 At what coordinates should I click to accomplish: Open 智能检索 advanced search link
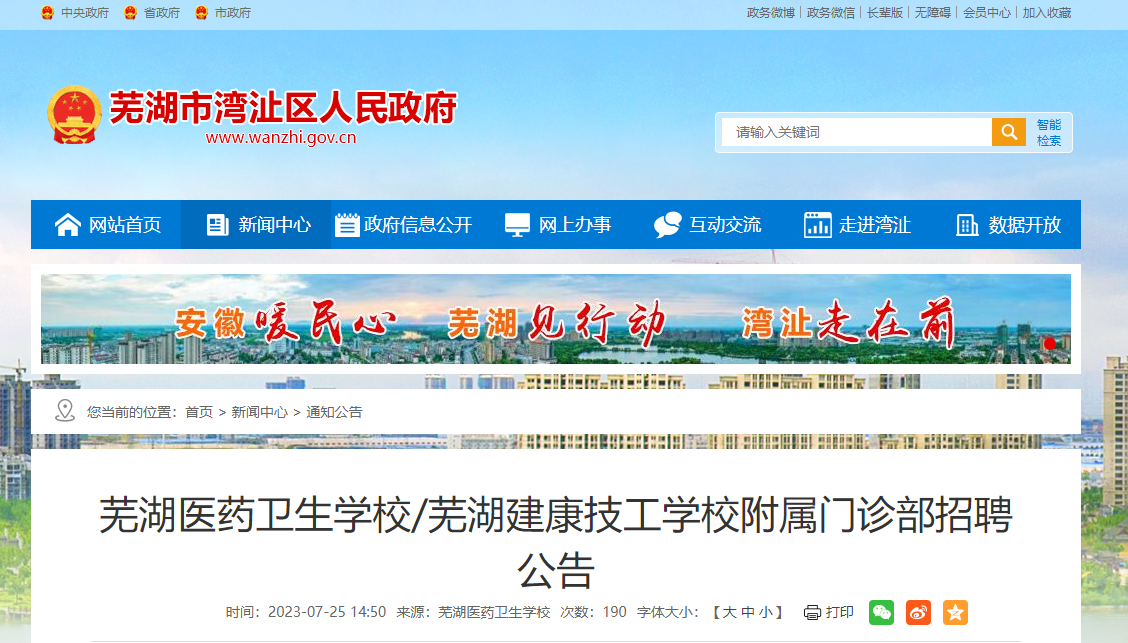pos(1049,132)
